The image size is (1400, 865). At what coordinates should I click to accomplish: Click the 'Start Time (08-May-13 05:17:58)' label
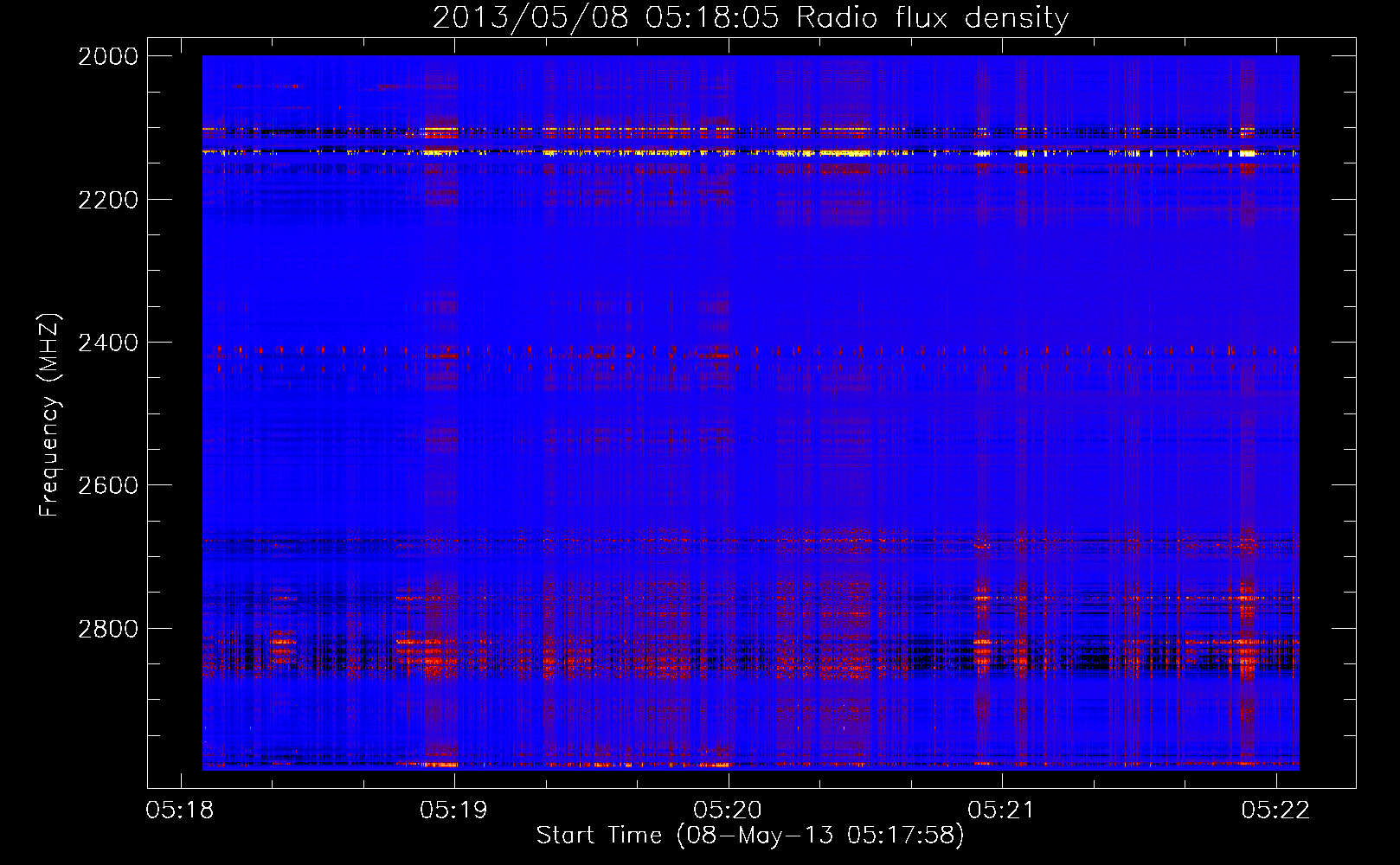point(749,836)
